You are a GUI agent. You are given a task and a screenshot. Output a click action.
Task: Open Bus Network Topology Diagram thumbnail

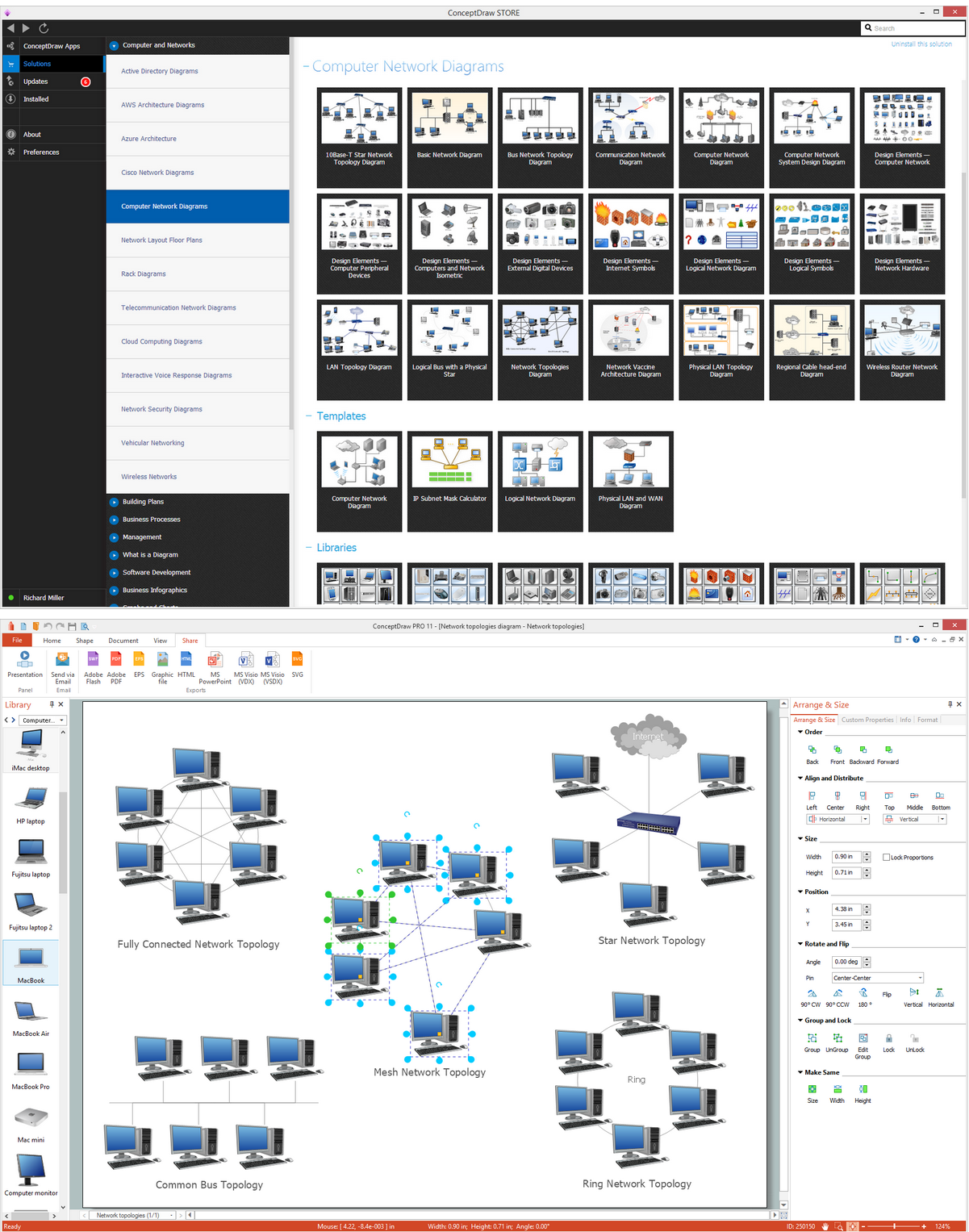541,138
